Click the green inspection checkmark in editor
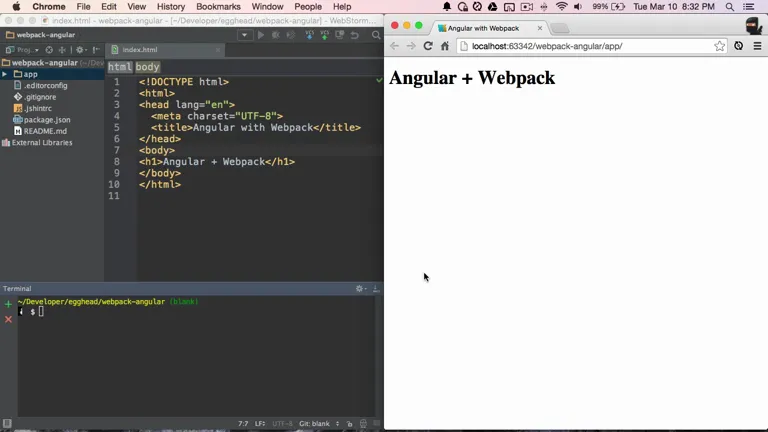 tap(379, 80)
